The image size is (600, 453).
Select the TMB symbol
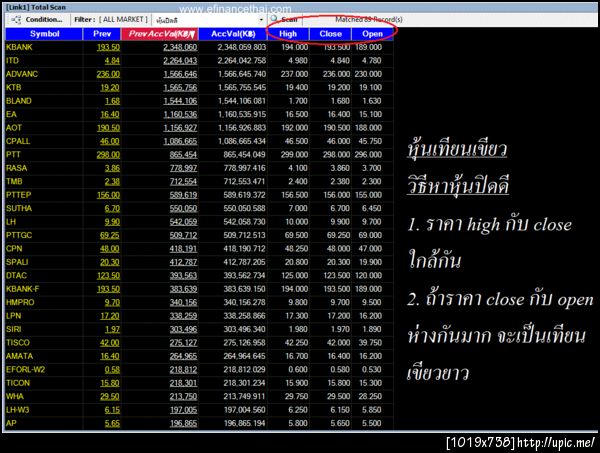(x=14, y=181)
